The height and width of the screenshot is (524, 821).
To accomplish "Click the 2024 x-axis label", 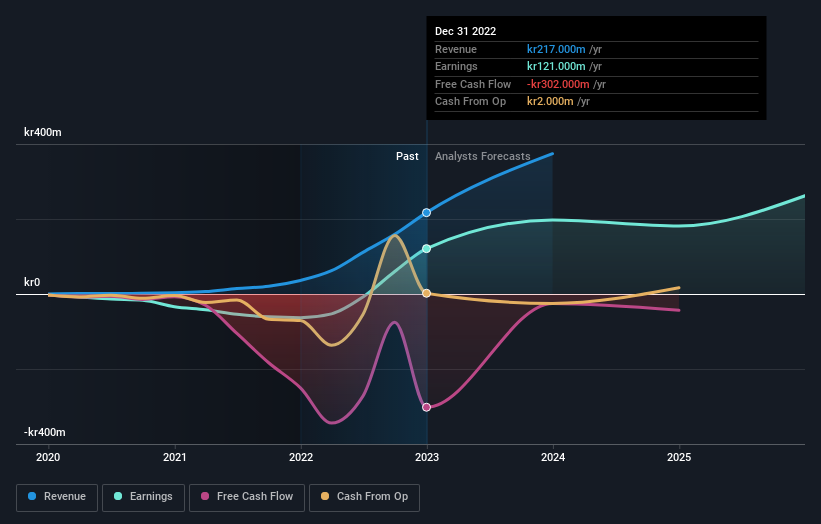I will pyautogui.click(x=553, y=458).
